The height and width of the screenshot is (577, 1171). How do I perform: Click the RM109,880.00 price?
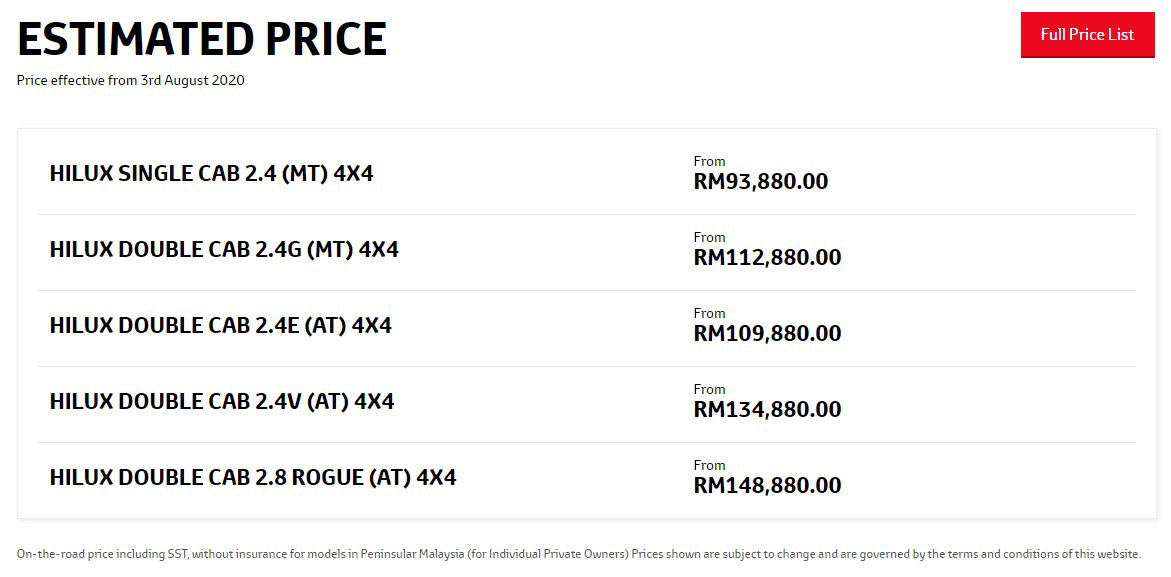[x=767, y=334]
